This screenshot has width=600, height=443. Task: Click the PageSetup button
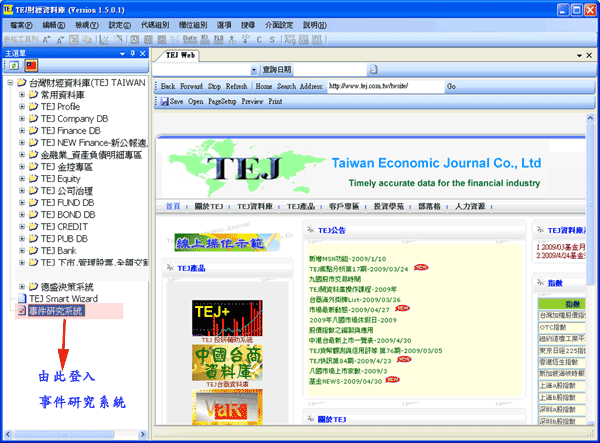pos(222,101)
